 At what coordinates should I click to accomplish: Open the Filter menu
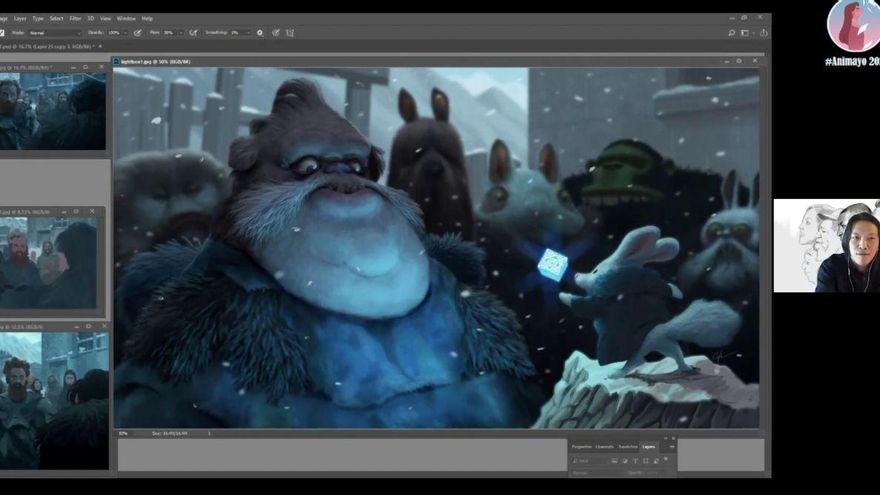click(x=75, y=18)
